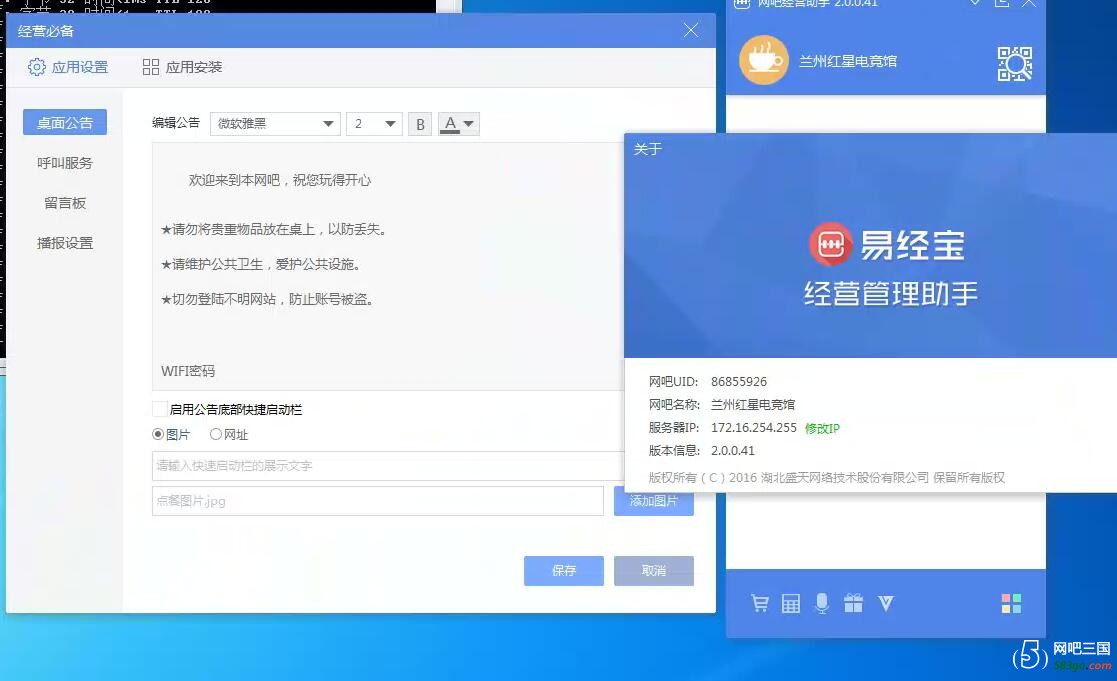Enable 启用公告底部快捷启动栏 checkbox
This screenshot has width=1117, height=681.
coord(160,409)
